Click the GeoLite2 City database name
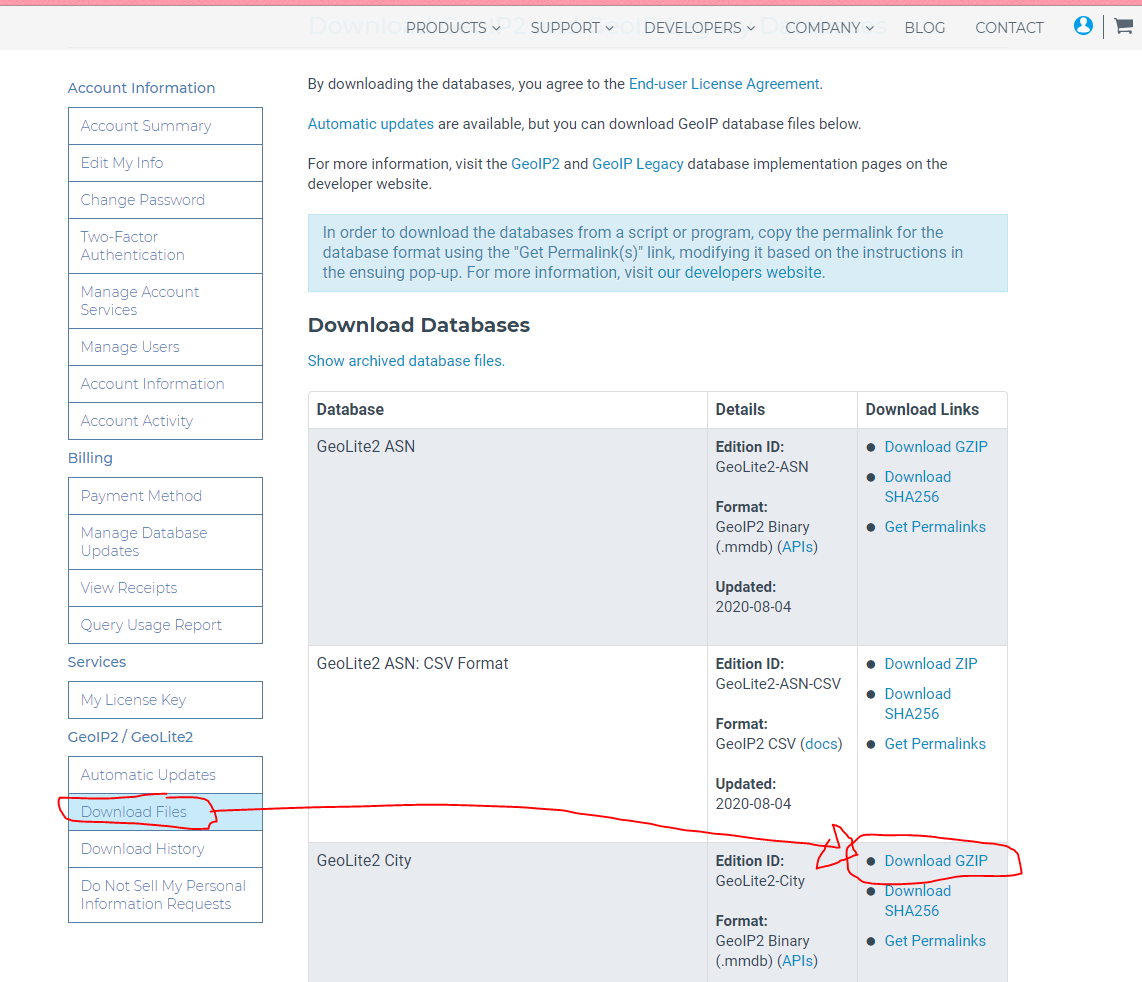Image resolution: width=1142 pixels, height=982 pixels. tap(363, 860)
